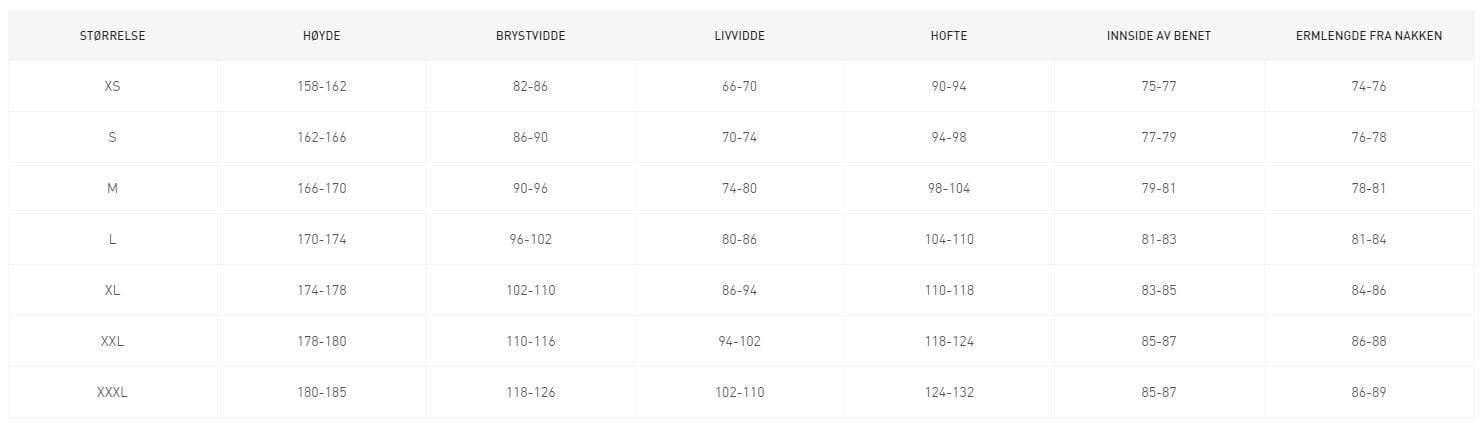1482x424 pixels.
Task: Select the HØYDE column header
Action: point(321,36)
